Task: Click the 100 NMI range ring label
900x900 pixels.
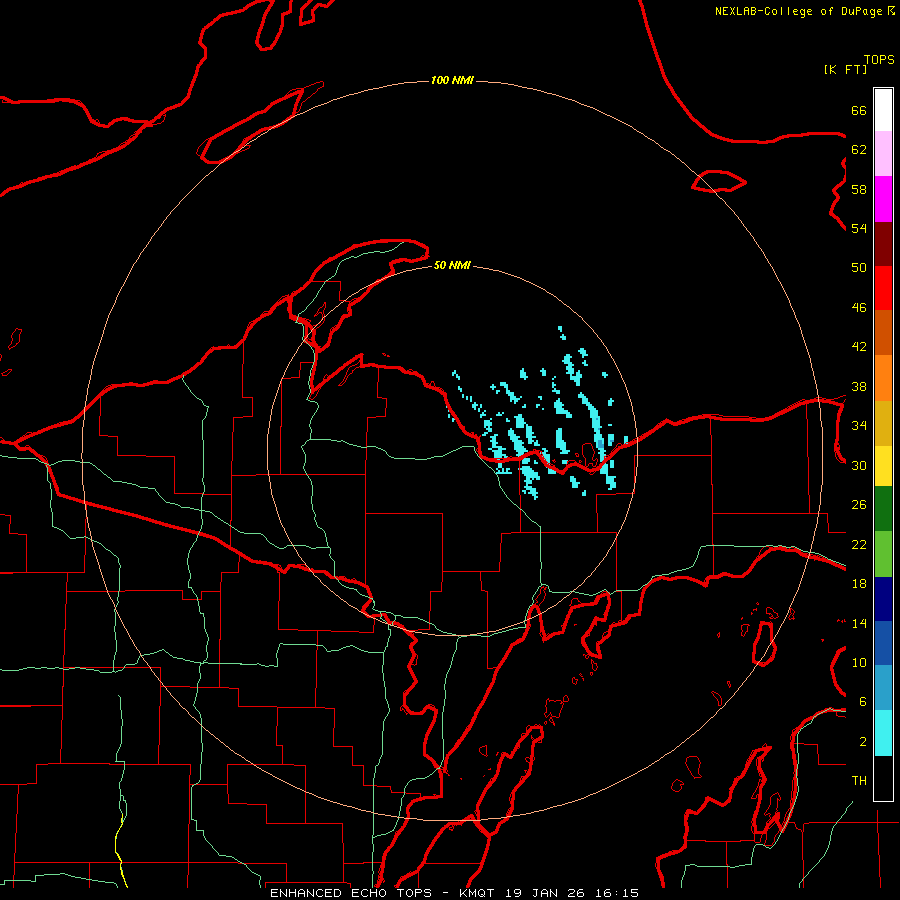Action: (x=452, y=80)
